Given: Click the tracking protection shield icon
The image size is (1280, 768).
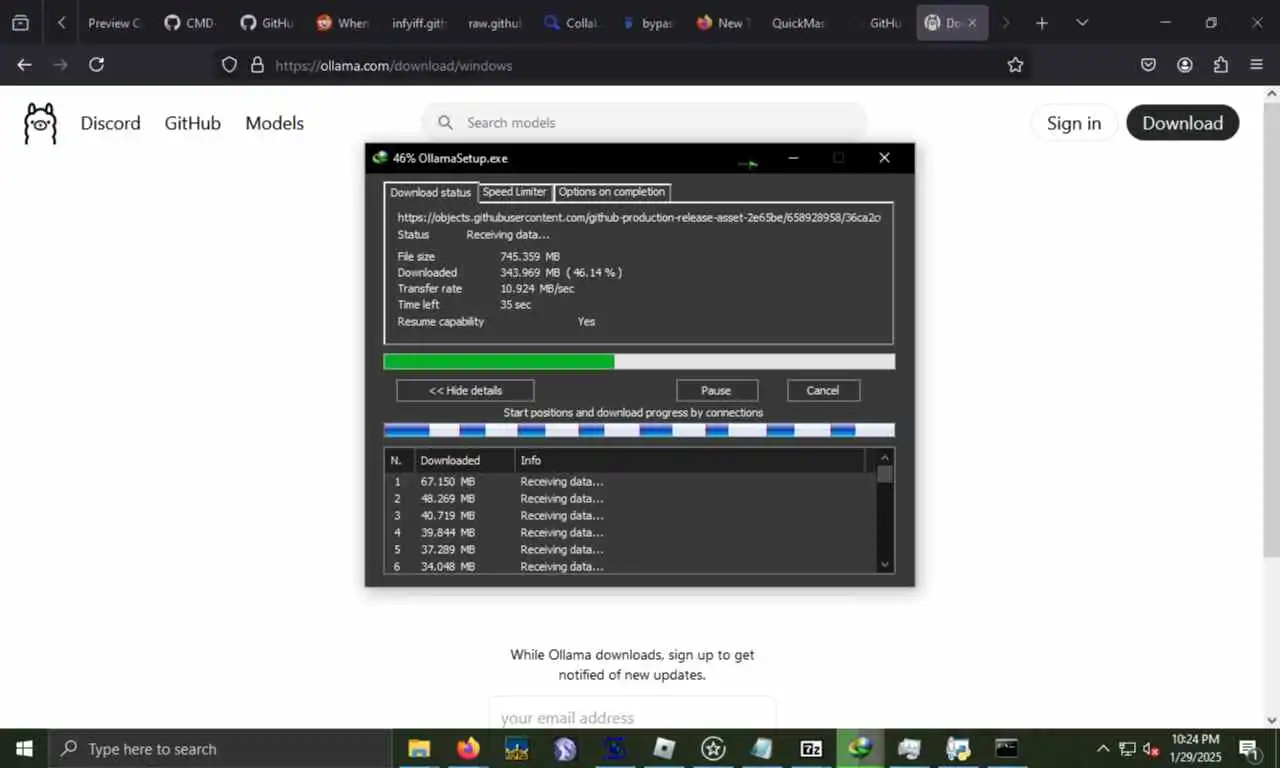Looking at the screenshot, I should [229, 65].
